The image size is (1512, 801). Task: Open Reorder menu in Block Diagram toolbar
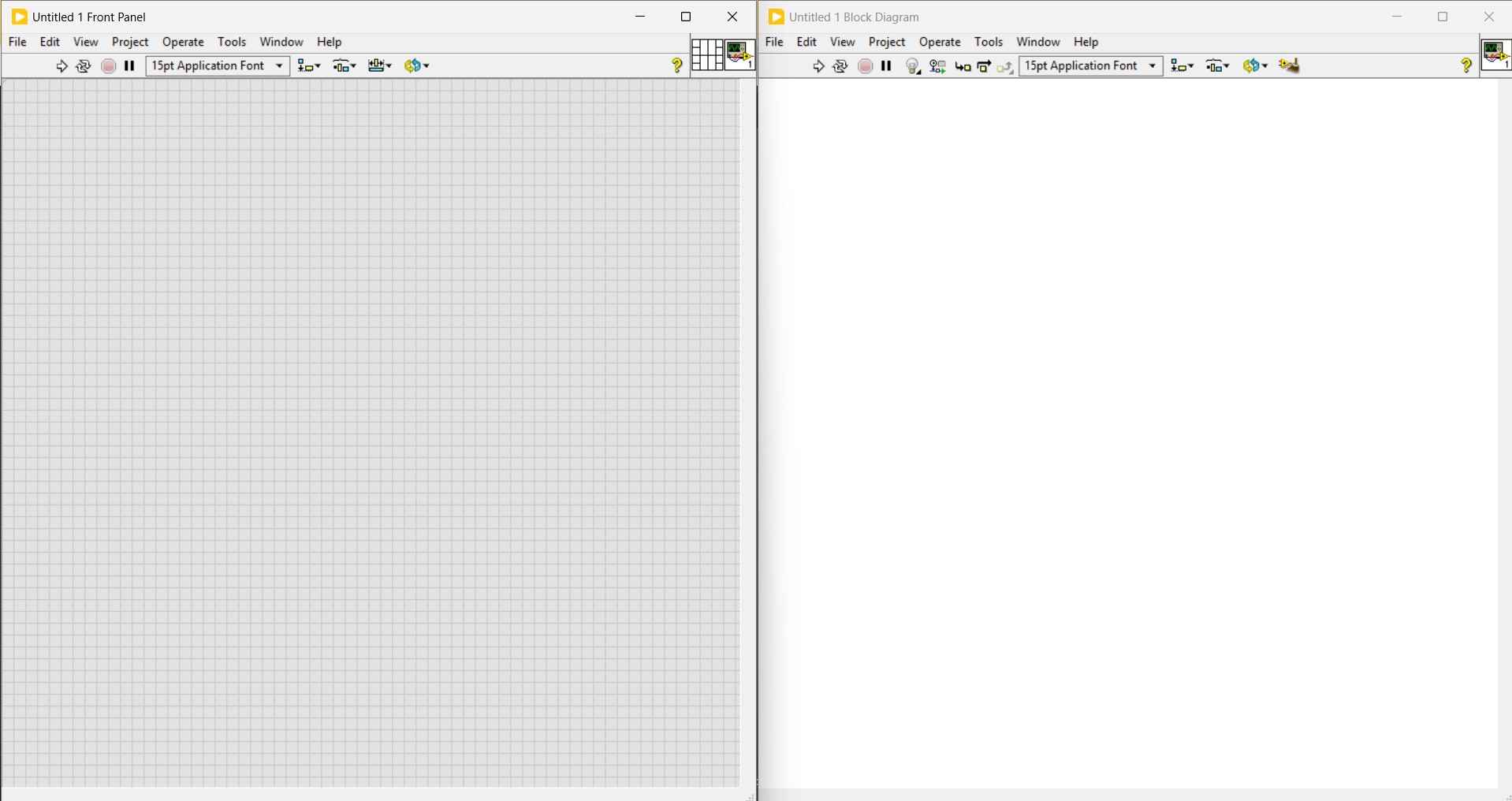[1256, 66]
